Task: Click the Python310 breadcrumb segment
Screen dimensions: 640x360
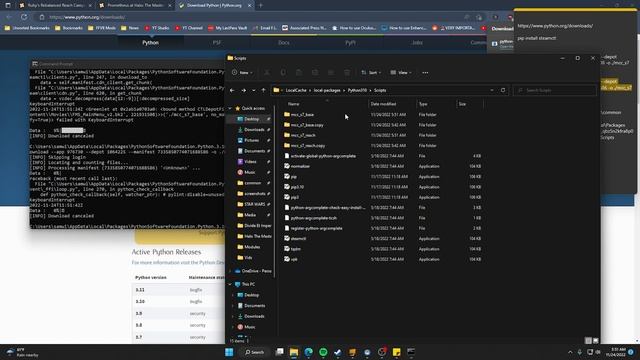Action: (x=357, y=90)
